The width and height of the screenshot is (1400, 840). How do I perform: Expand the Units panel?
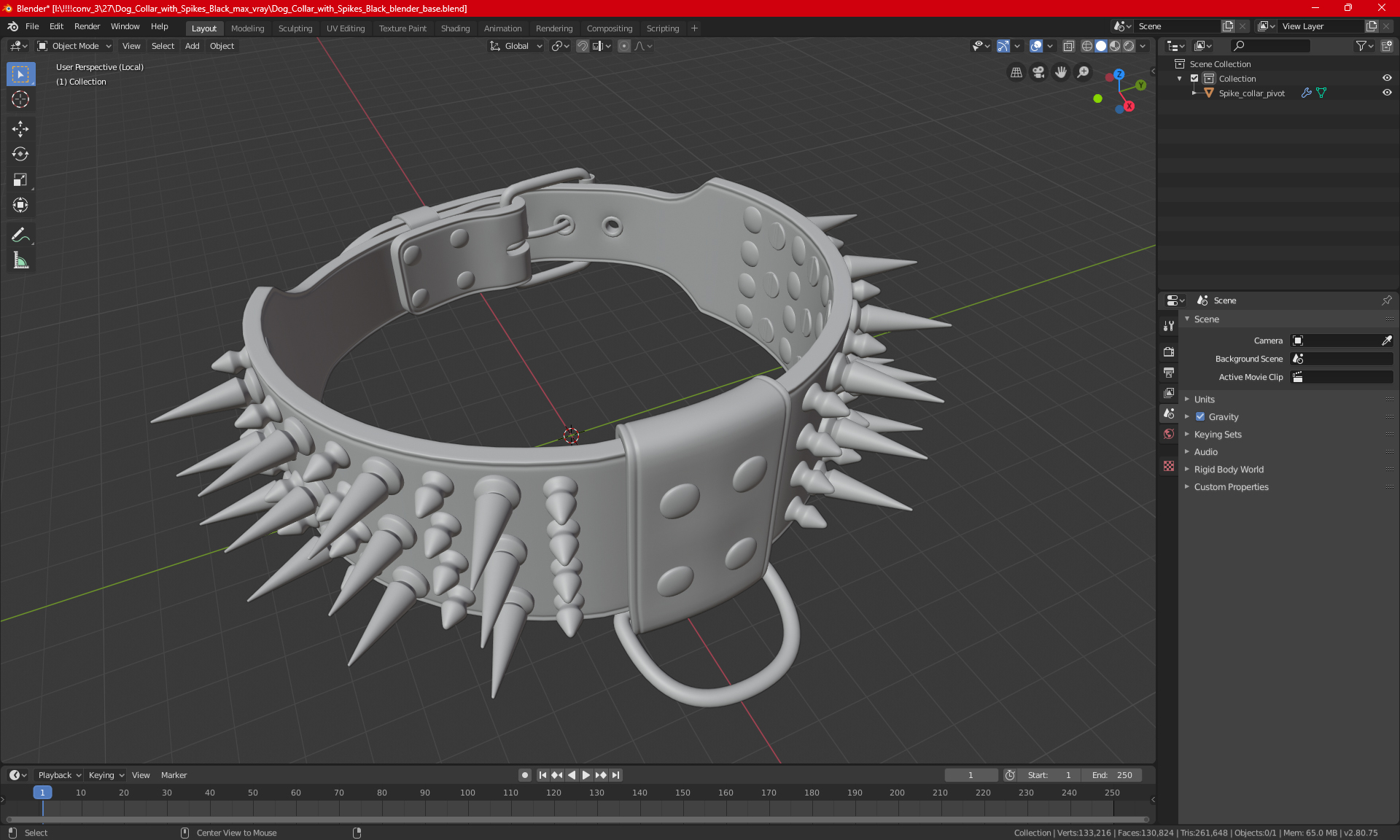click(1204, 400)
